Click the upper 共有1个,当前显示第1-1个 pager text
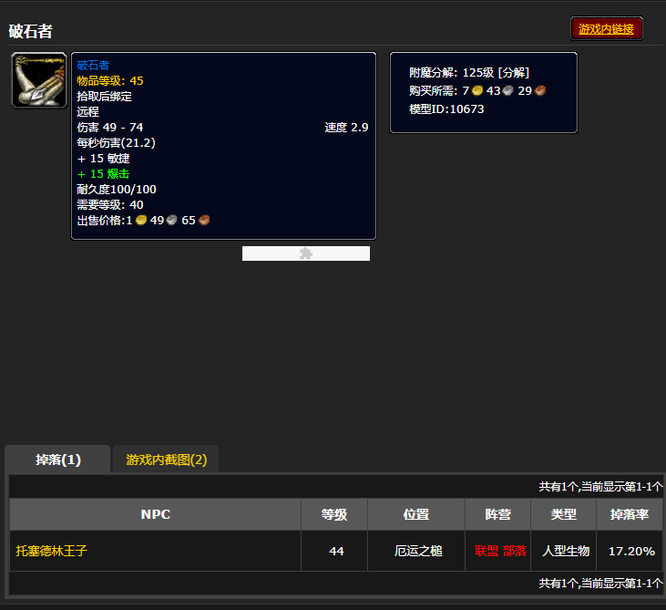The image size is (666, 610). 601,487
